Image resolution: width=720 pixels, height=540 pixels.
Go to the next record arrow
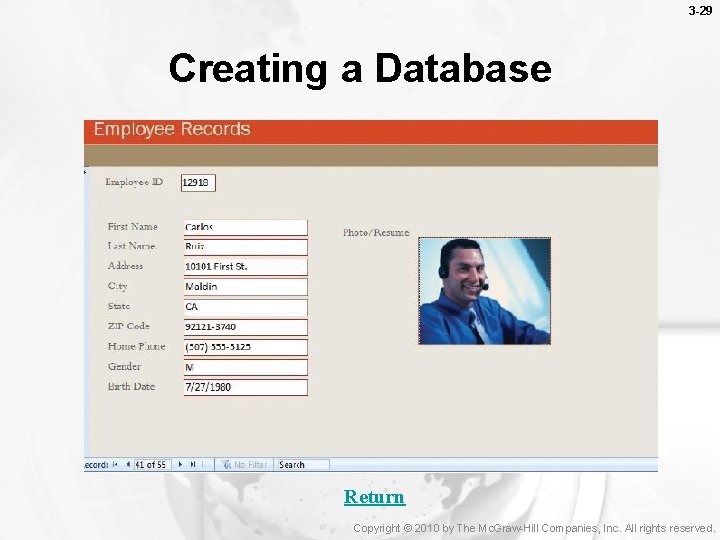(180, 465)
